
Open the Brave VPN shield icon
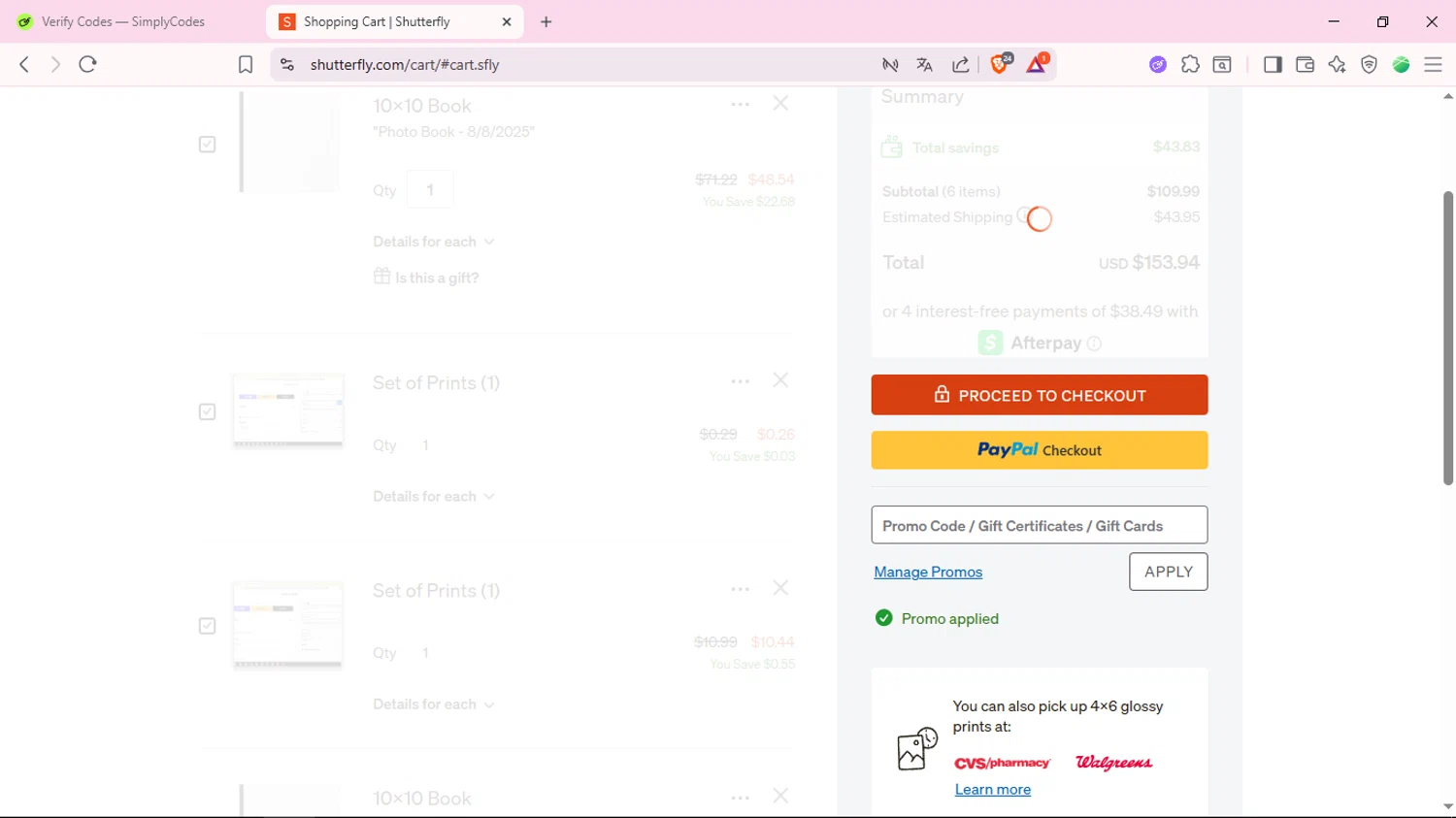pos(1369,65)
